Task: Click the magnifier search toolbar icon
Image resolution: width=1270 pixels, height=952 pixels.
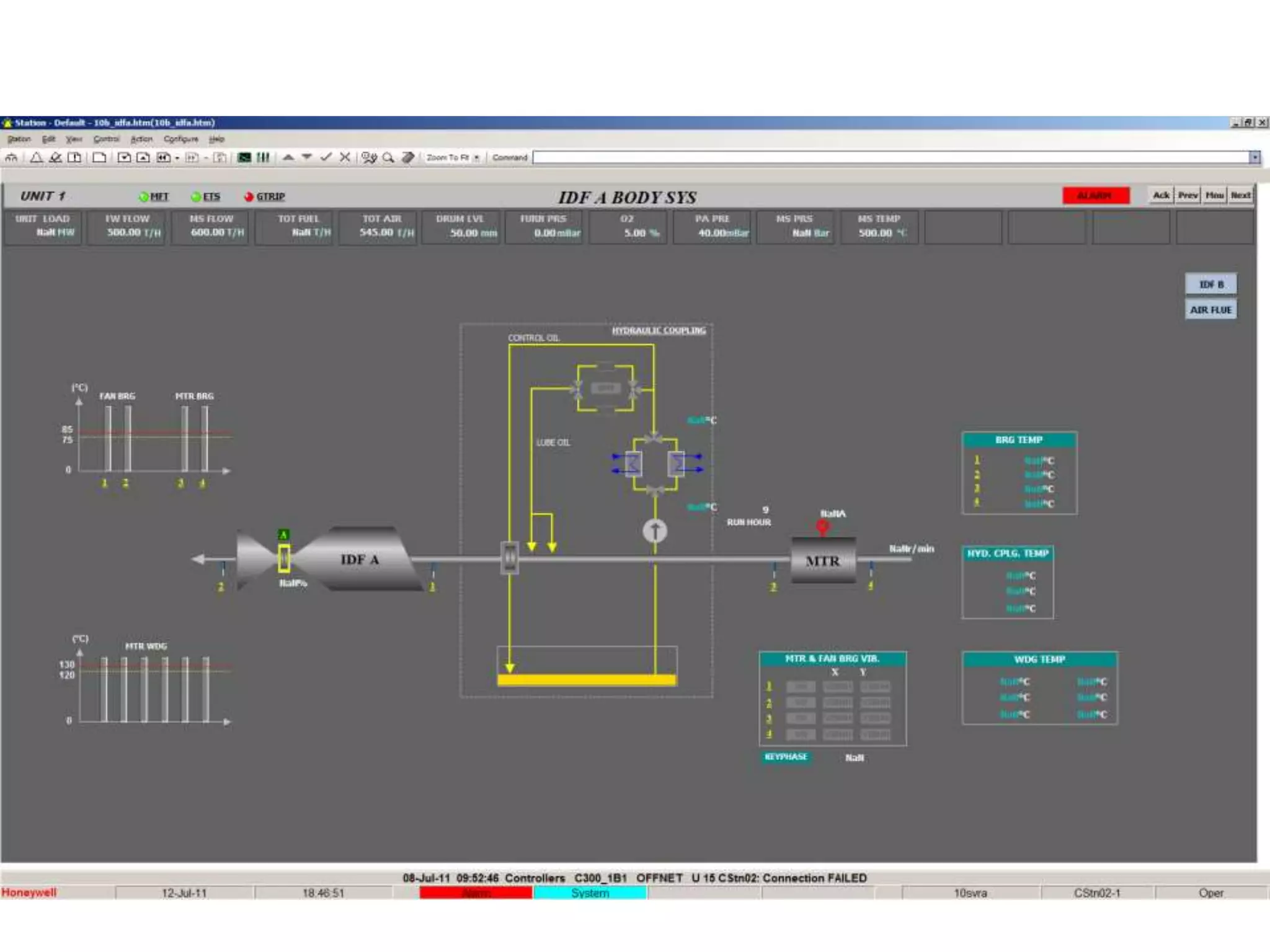Action: (388, 157)
